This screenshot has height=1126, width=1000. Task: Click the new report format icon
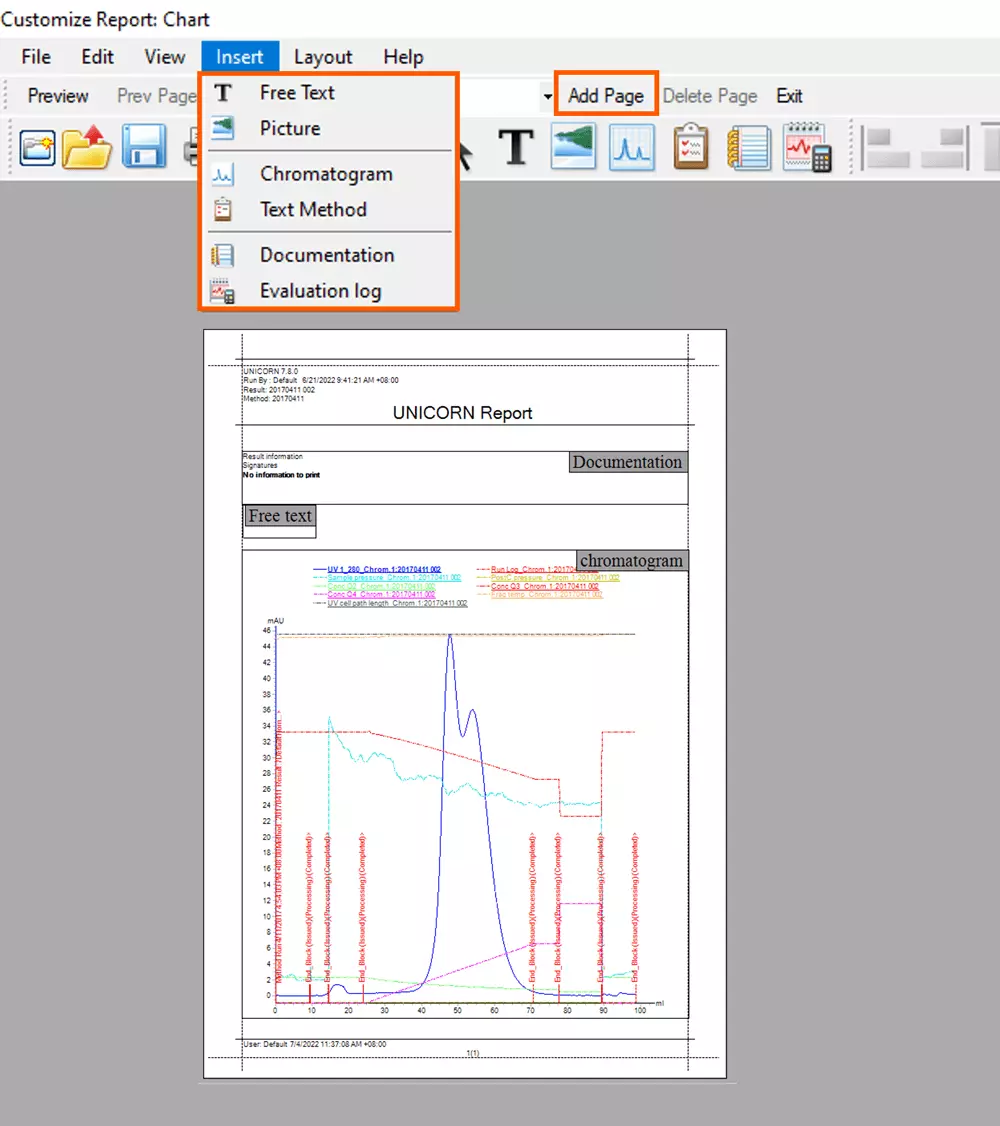click(38, 148)
